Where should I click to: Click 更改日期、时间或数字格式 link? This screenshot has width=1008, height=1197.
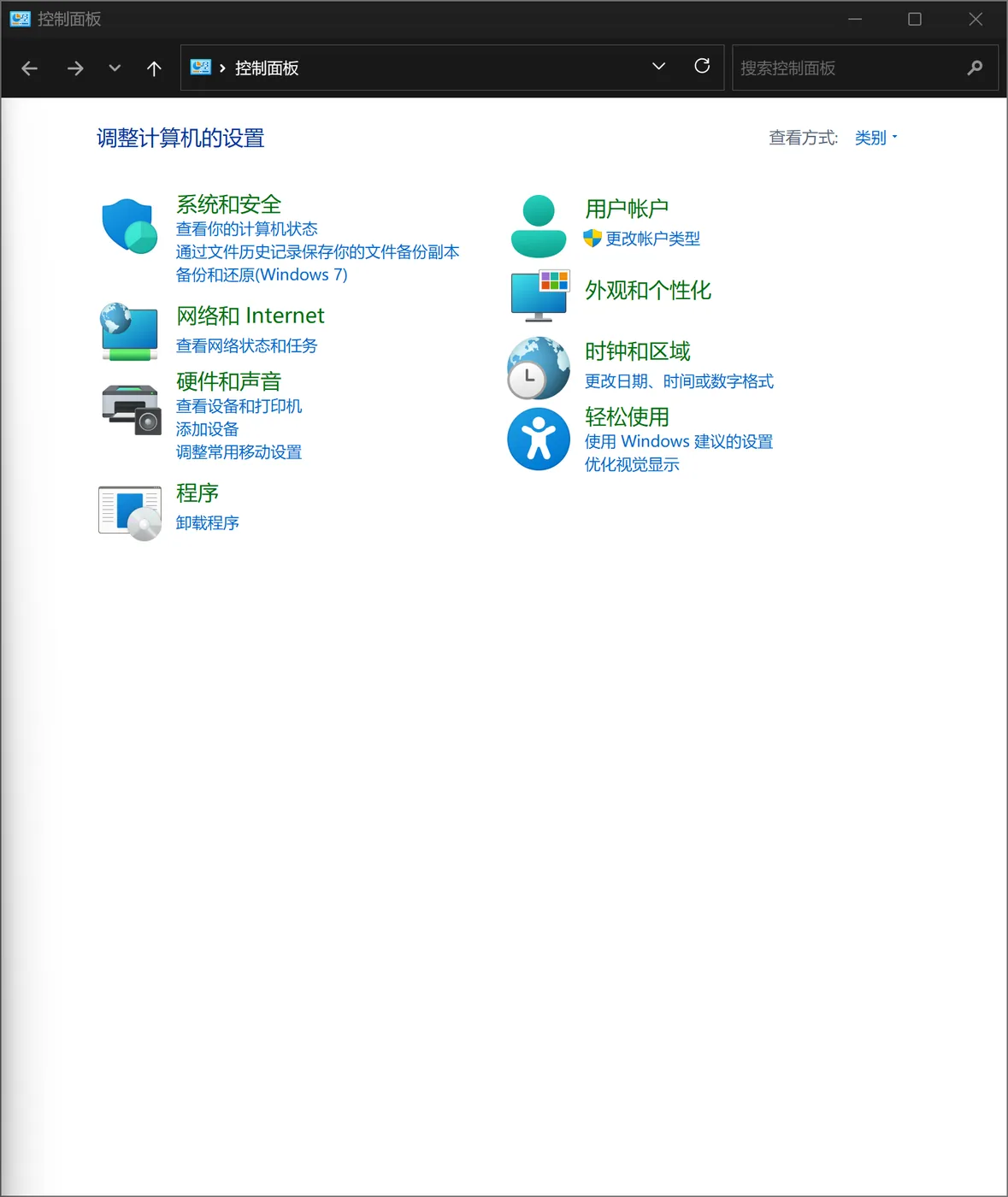(x=679, y=381)
